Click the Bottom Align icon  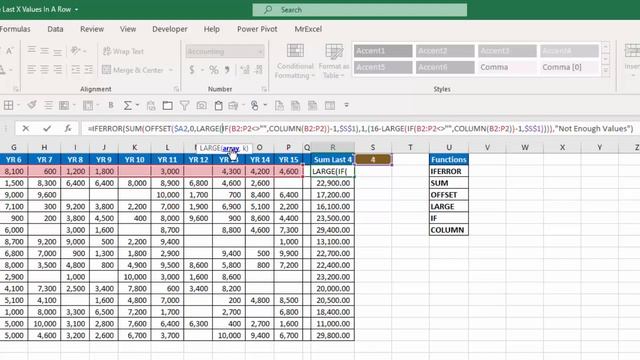pos(58,52)
